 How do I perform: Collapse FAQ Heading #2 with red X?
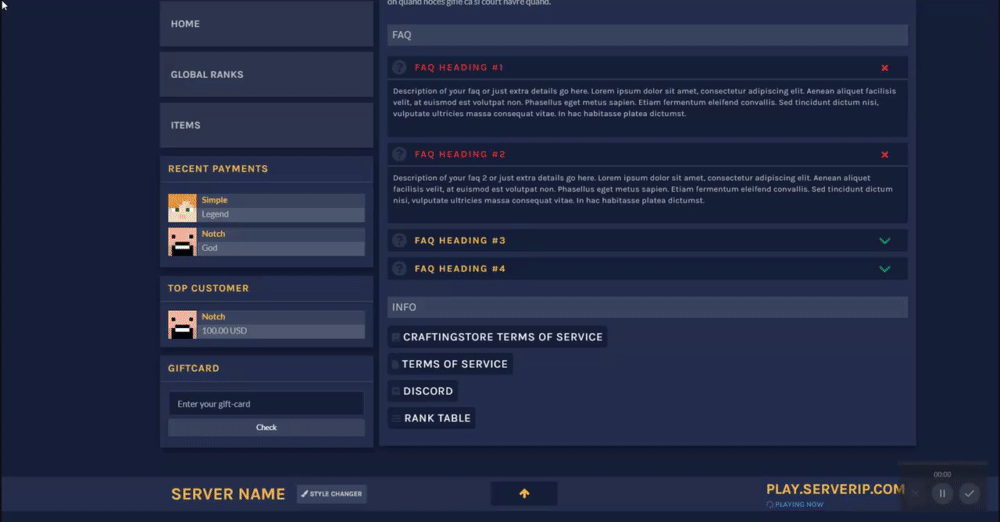click(x=885, y=154)
